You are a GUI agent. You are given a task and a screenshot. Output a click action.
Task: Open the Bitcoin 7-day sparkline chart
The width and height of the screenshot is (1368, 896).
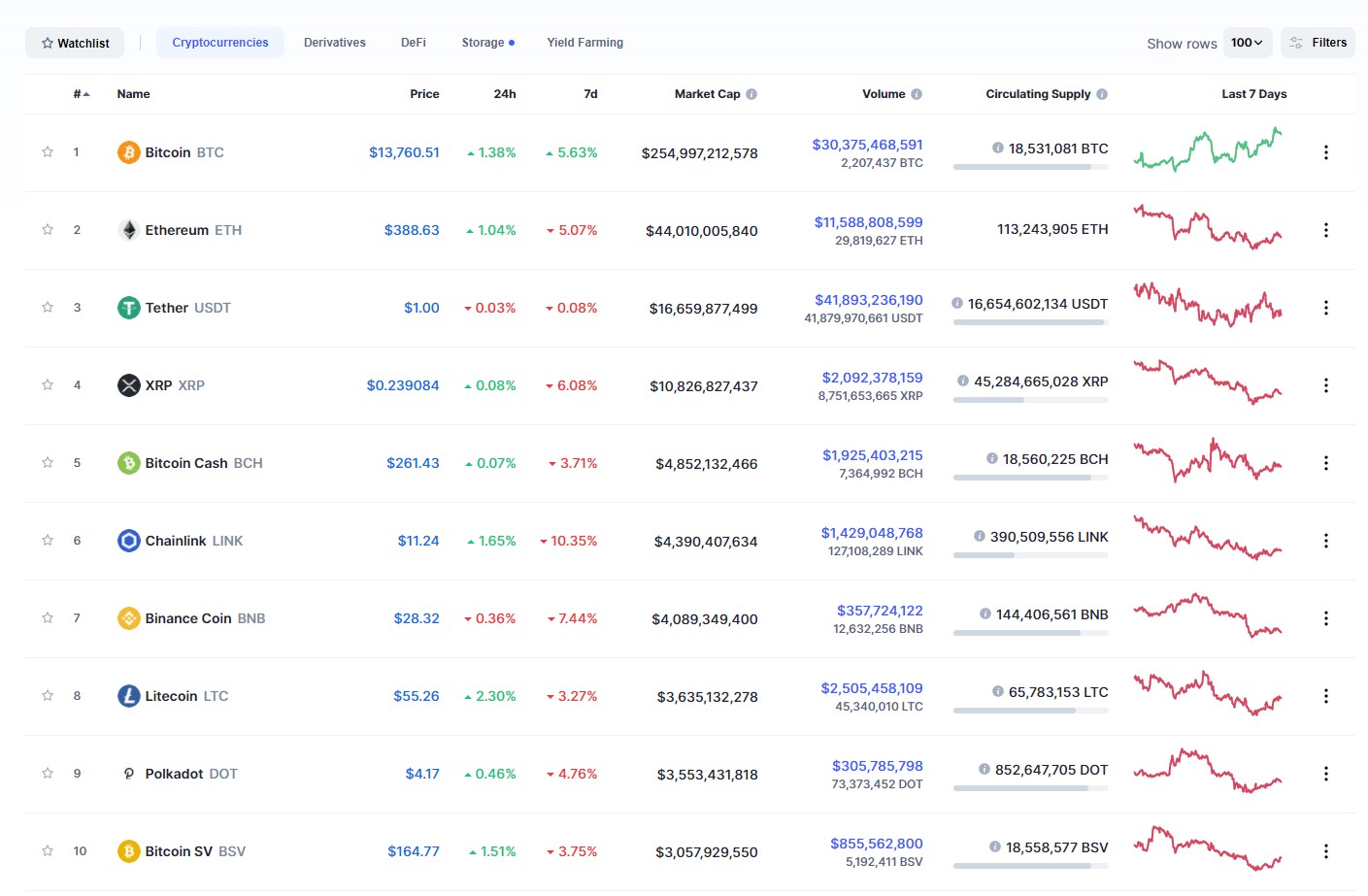tap(1208, 149)
